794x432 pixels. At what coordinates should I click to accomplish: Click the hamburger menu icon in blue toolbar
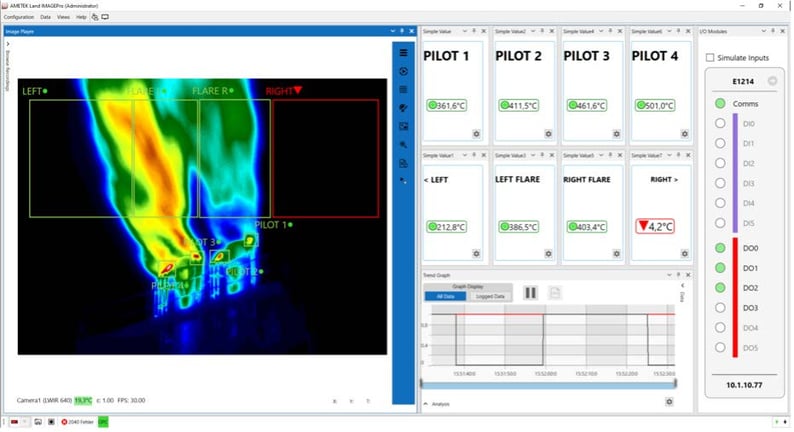[403, 53]
